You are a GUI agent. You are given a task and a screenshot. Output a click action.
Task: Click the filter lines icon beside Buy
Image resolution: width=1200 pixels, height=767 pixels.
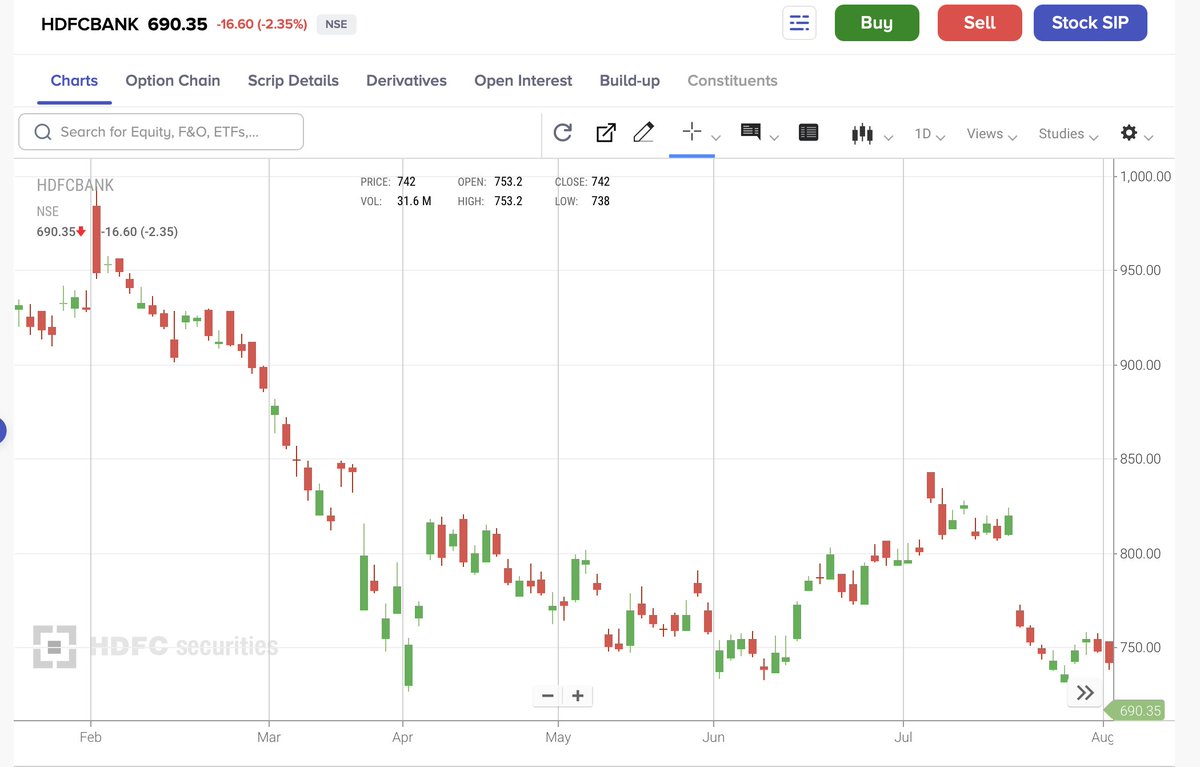[x=799, y=23]
